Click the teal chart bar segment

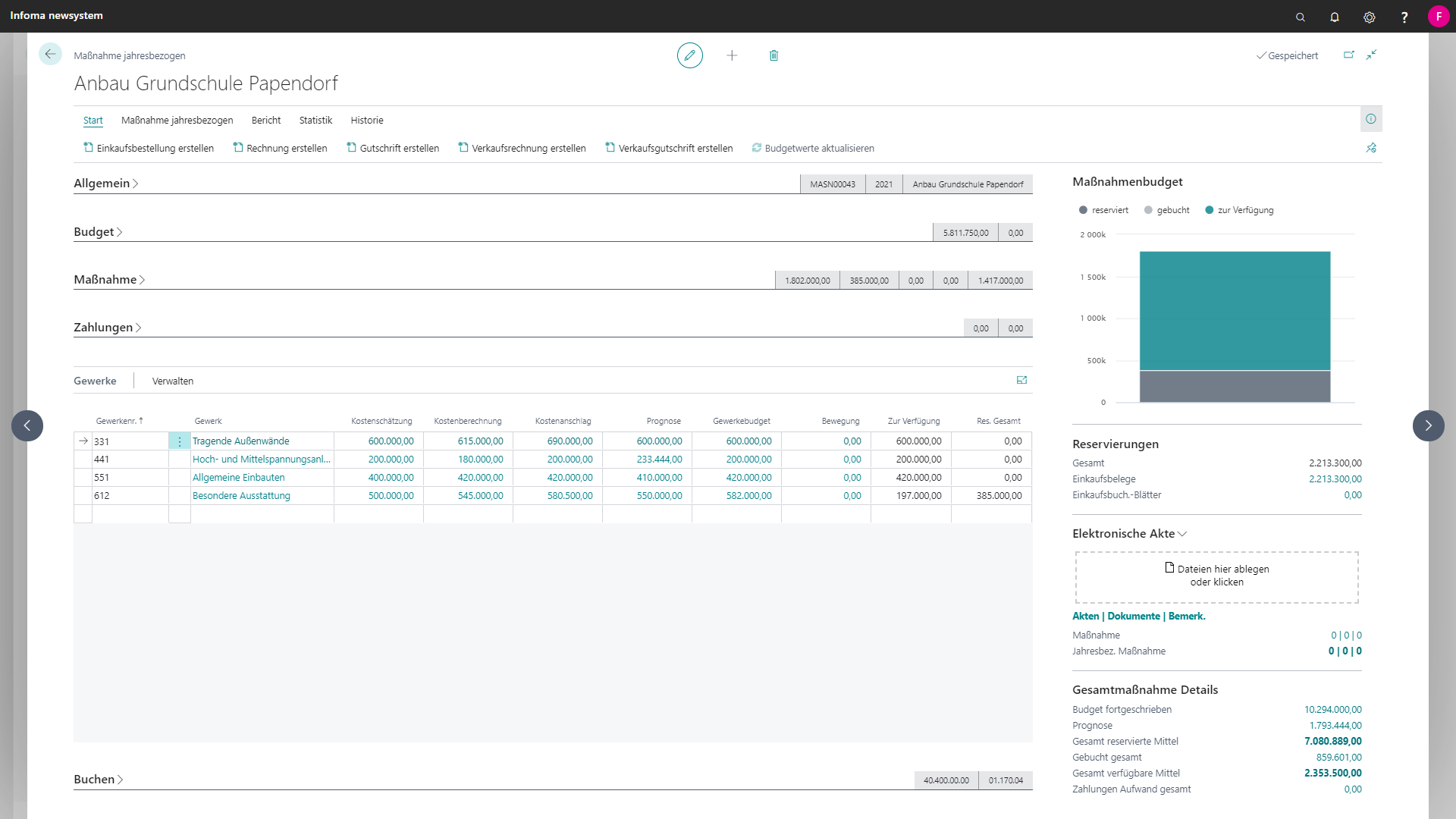(x=1235, y=311)
